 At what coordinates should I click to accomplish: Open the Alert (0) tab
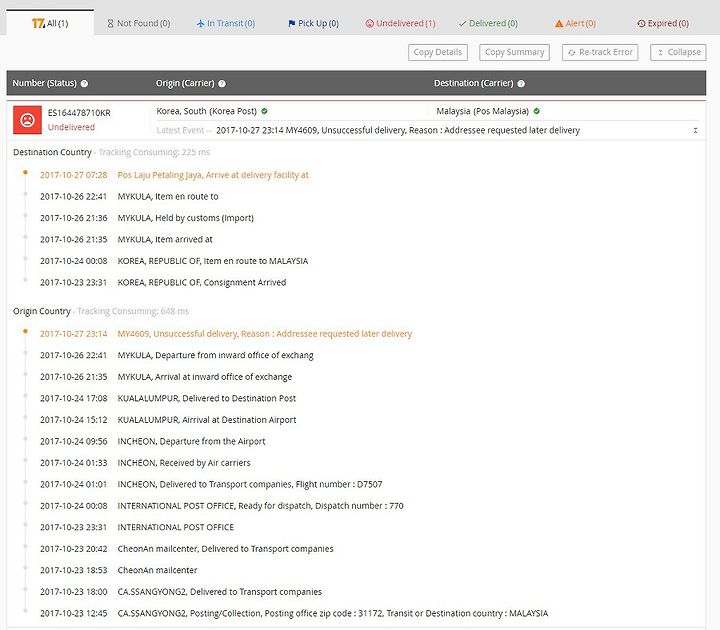575,23
